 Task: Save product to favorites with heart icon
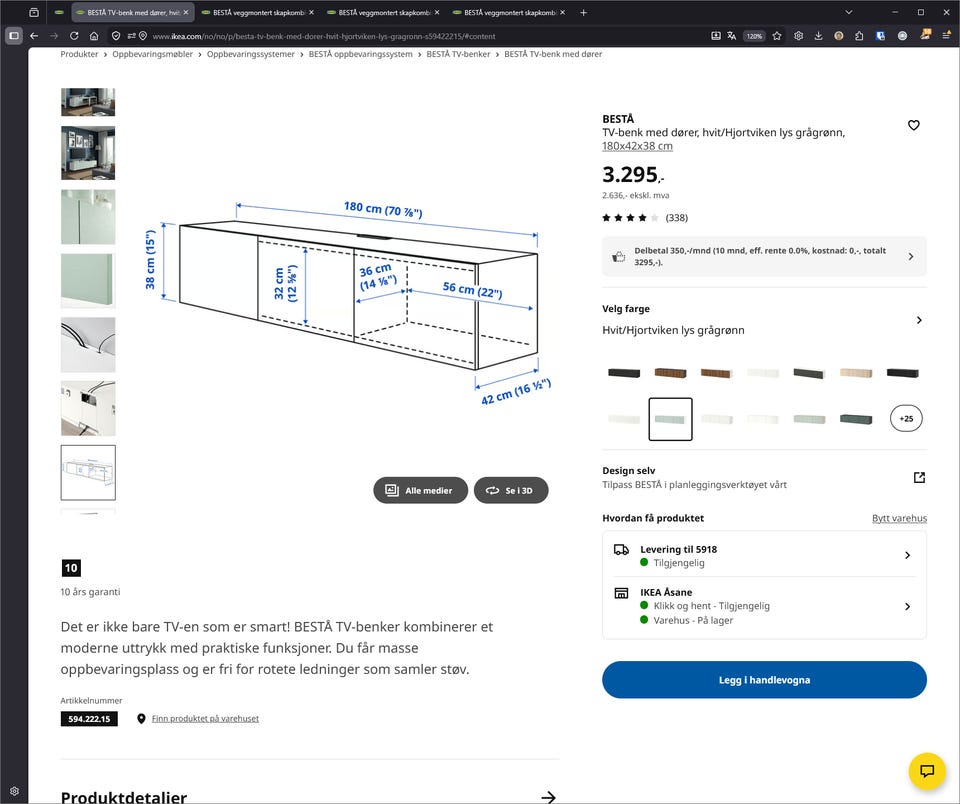pos(913,126)
